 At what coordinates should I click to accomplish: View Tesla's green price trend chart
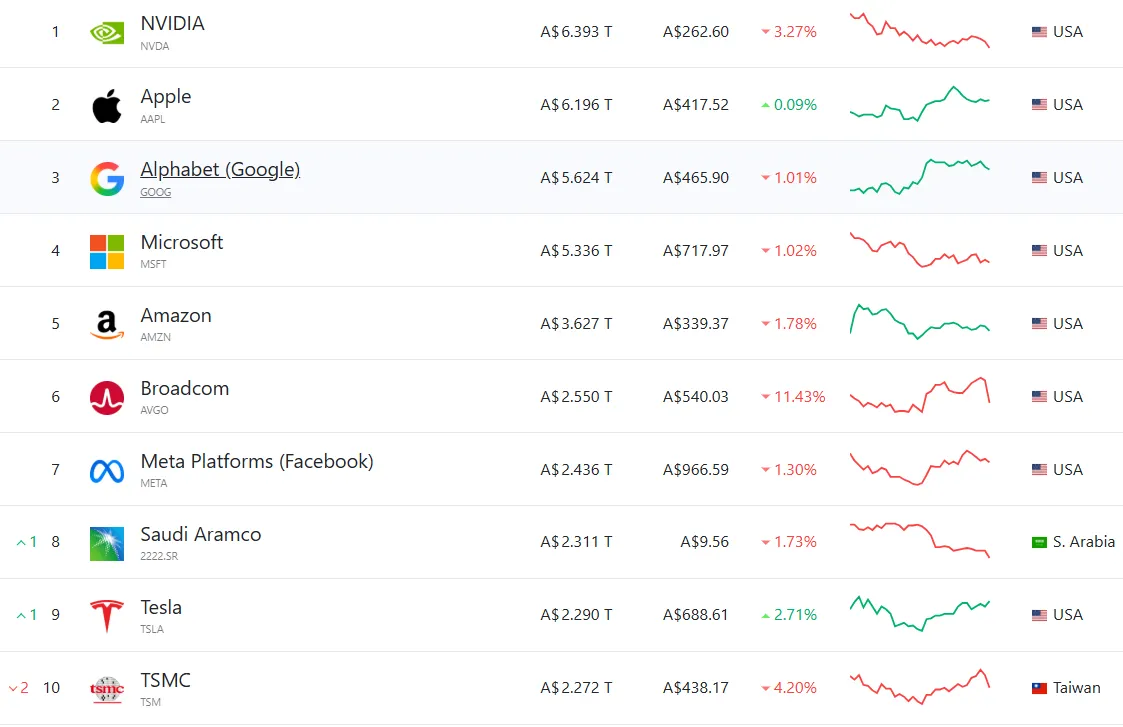(x=919, y=614)
